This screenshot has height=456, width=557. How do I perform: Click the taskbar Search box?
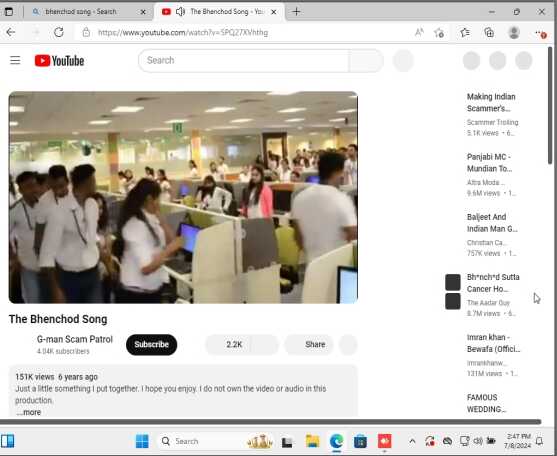pos(216,441)
